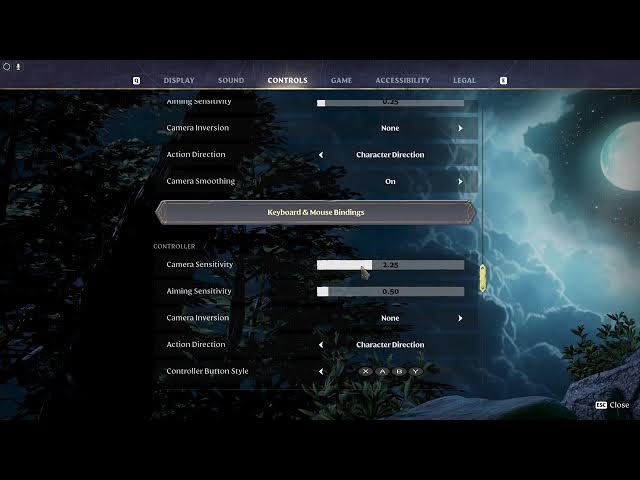Click left arrow of controller Action Direction

[321, 344]
